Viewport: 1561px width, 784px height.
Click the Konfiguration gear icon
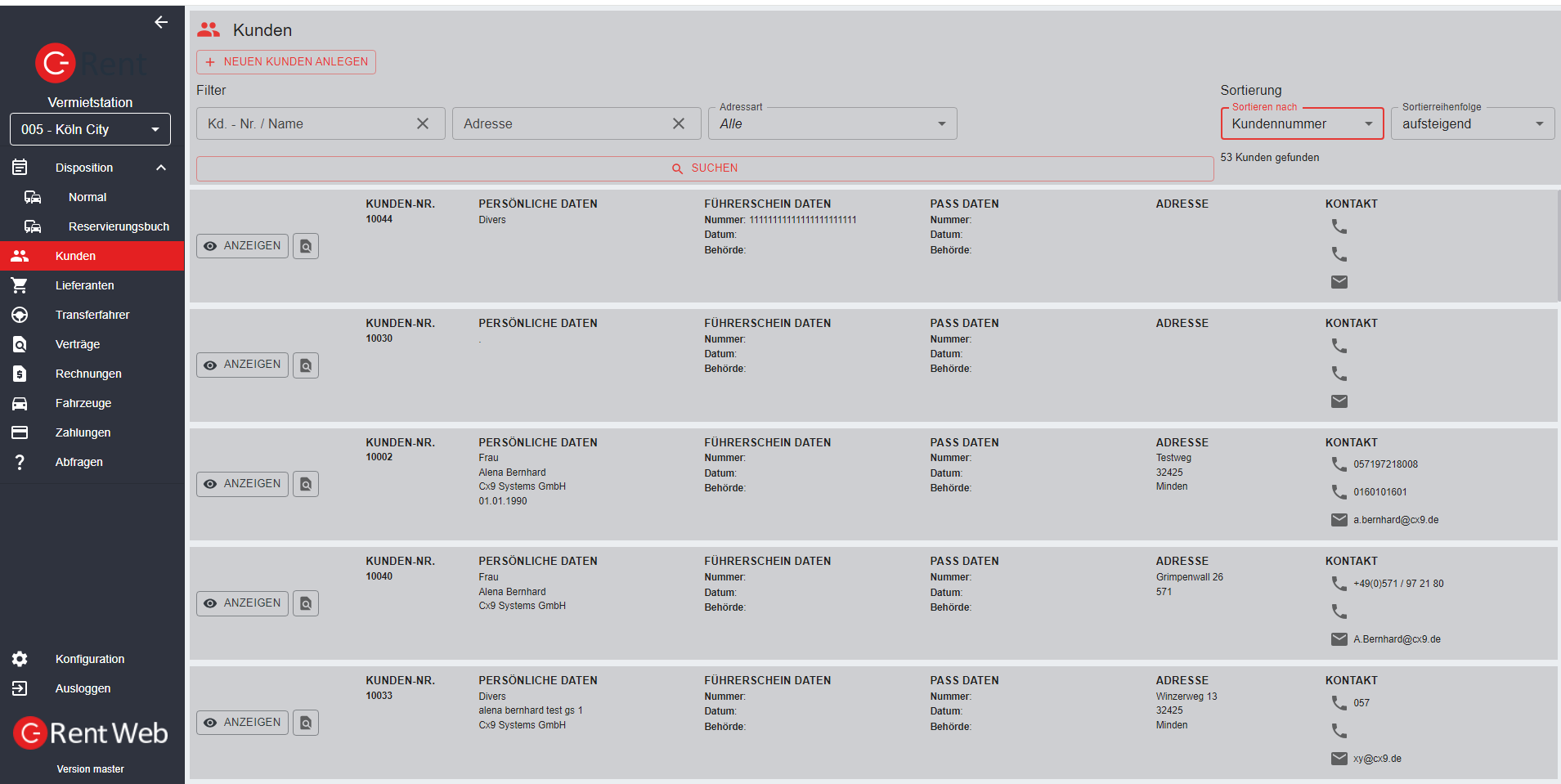click(x=20, y=659)
